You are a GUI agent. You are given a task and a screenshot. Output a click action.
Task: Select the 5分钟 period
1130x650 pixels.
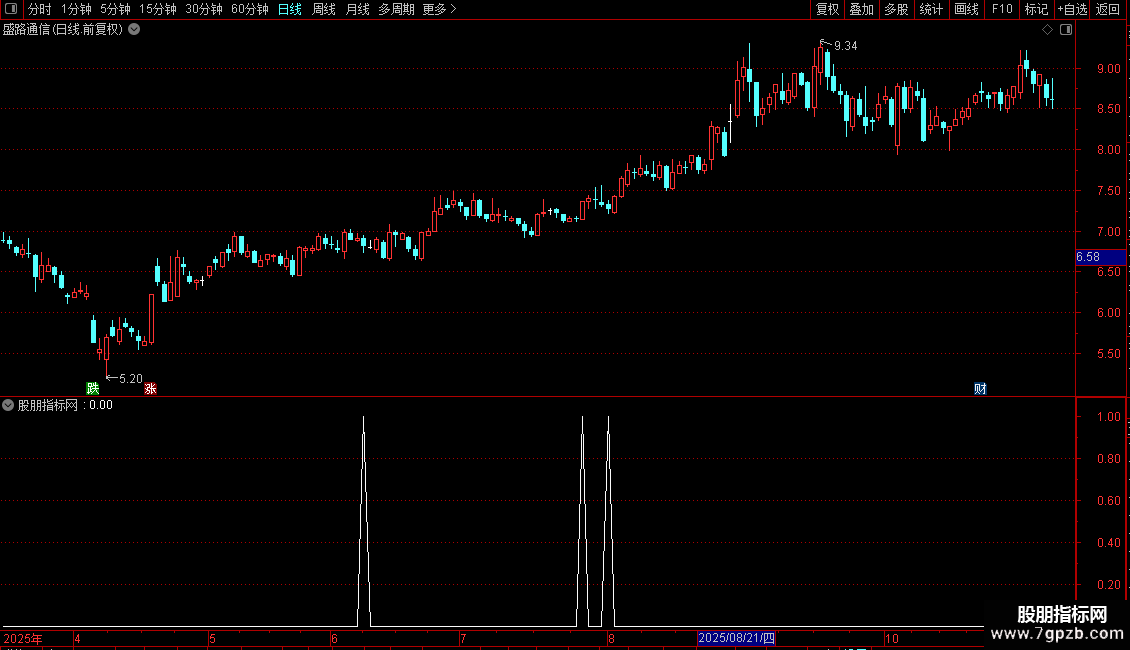(115, 9)
